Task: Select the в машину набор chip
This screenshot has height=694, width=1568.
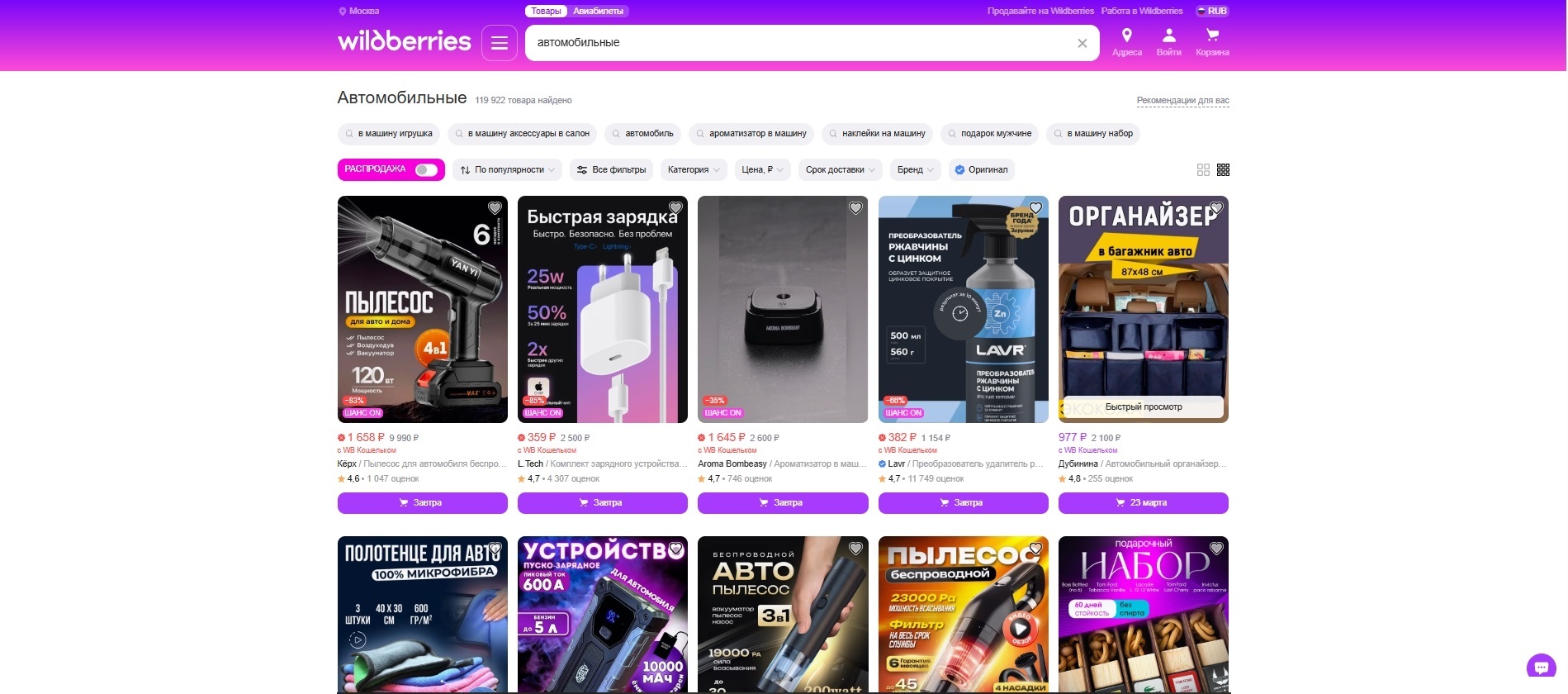Action: click(x=1093, y=134)
